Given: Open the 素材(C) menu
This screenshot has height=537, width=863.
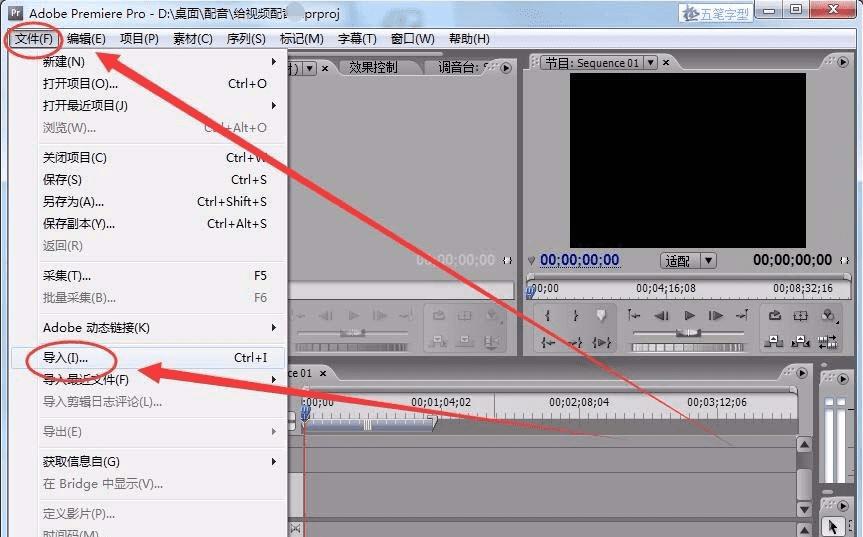Looking at the screenshot, I should point(193,39).
